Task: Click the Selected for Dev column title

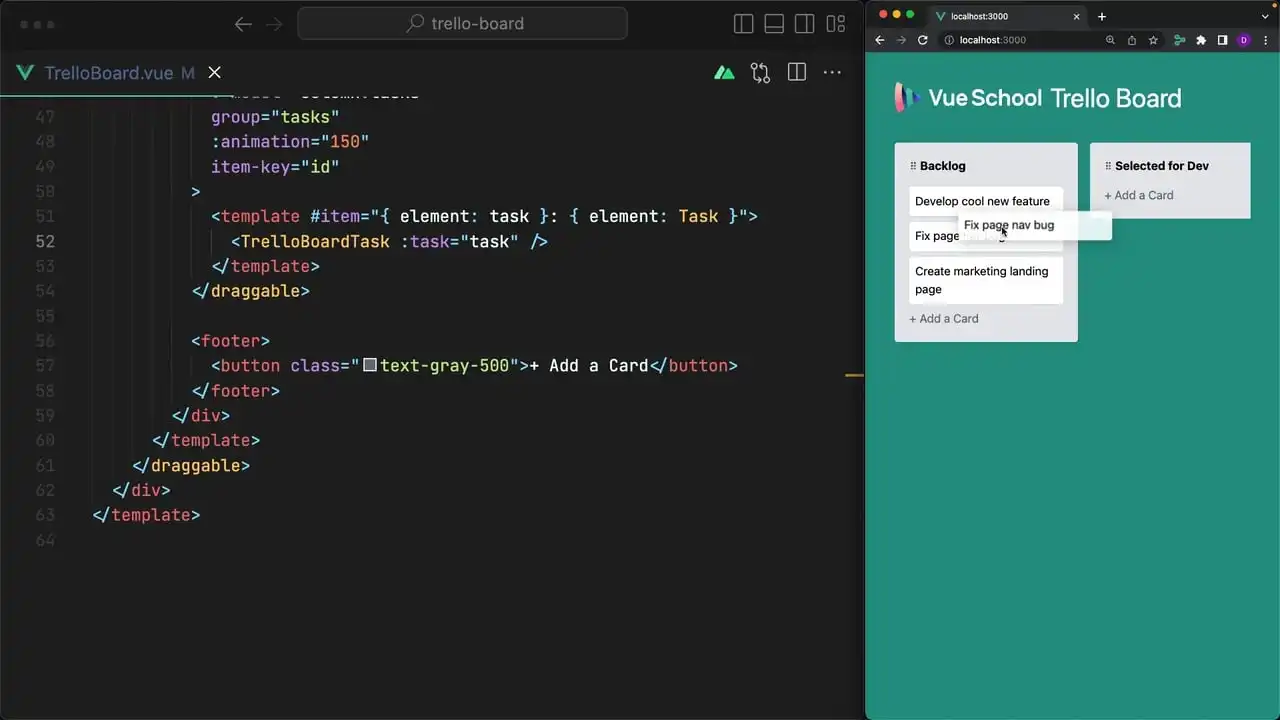Action: pos(1162,166)
